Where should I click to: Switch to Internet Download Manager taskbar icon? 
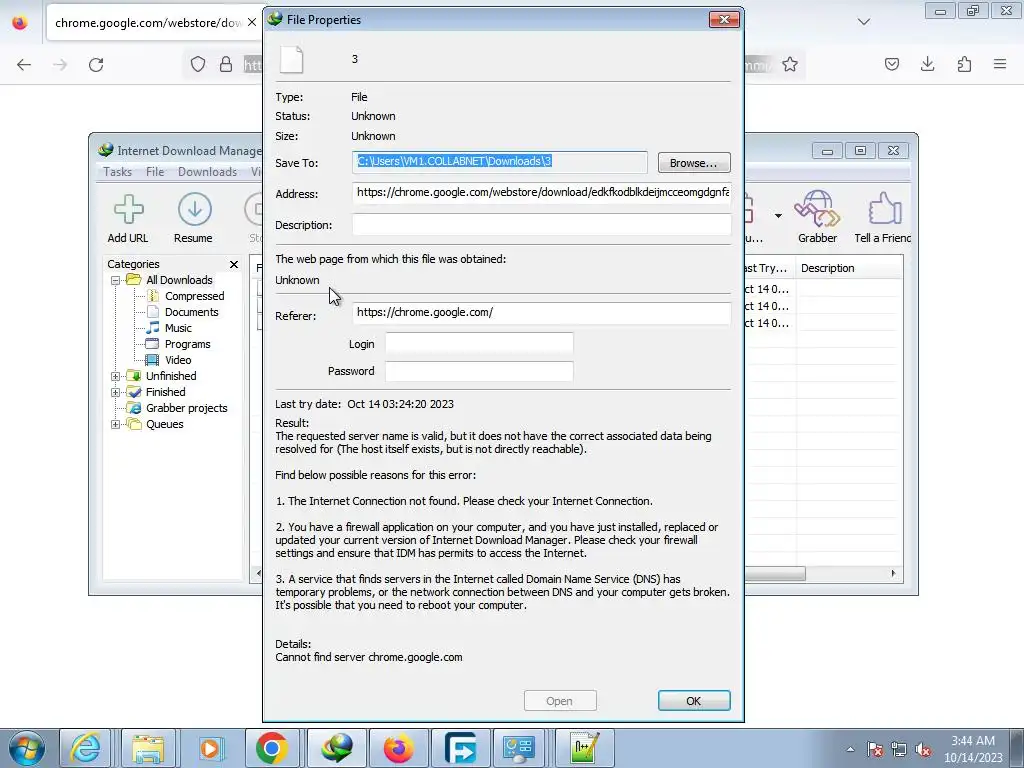point(337,748)
